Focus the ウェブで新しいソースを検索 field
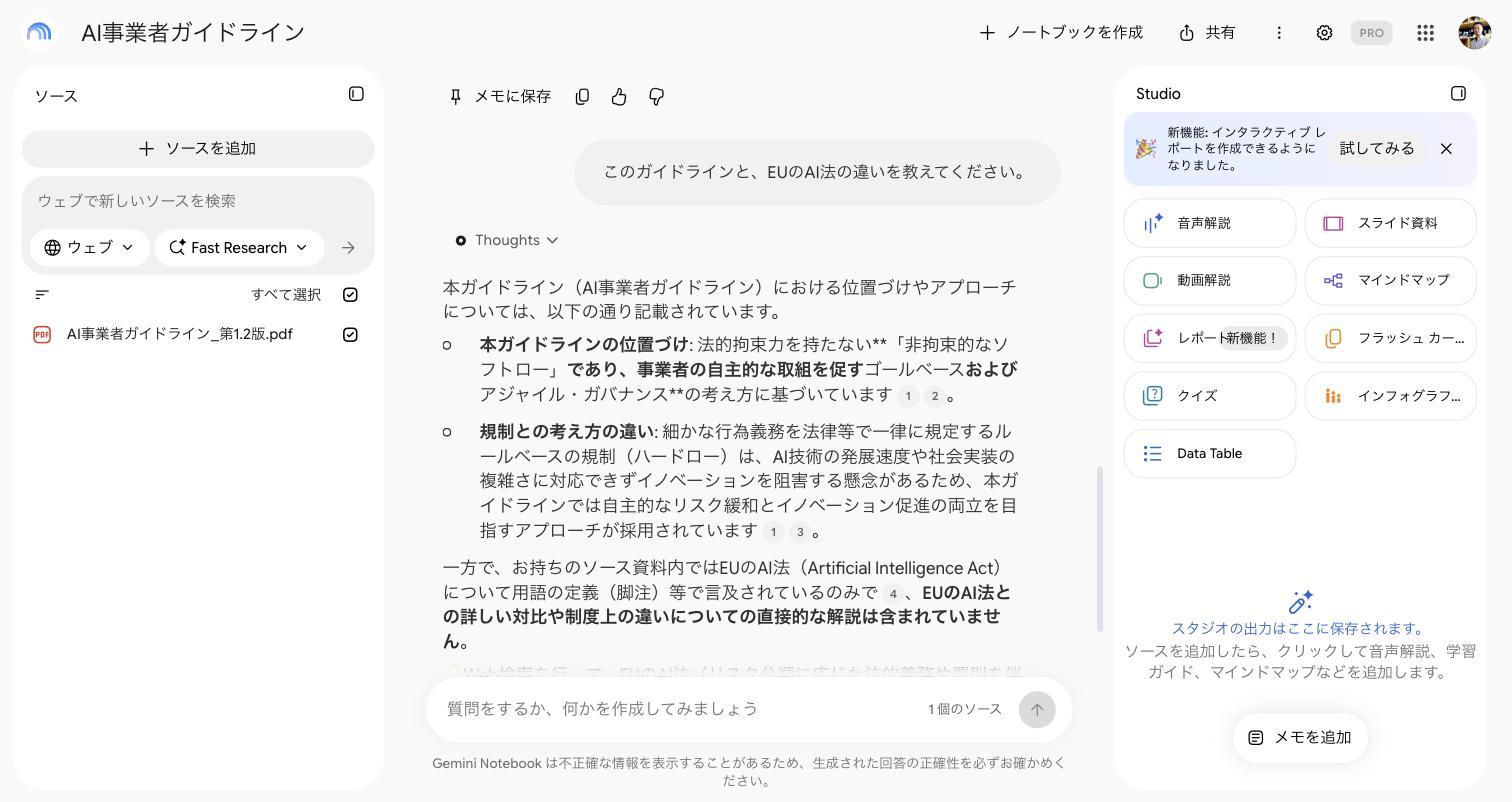 click(198, 201)
